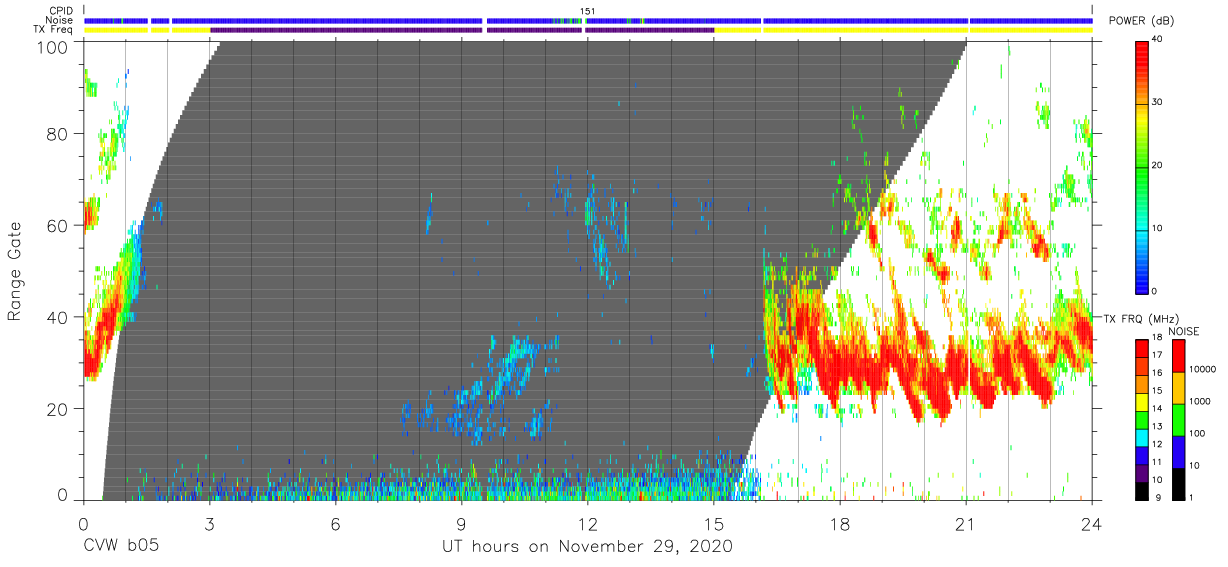
Task: Click the UT hours on November 29, 2020 title
Action: pos(588,547)
